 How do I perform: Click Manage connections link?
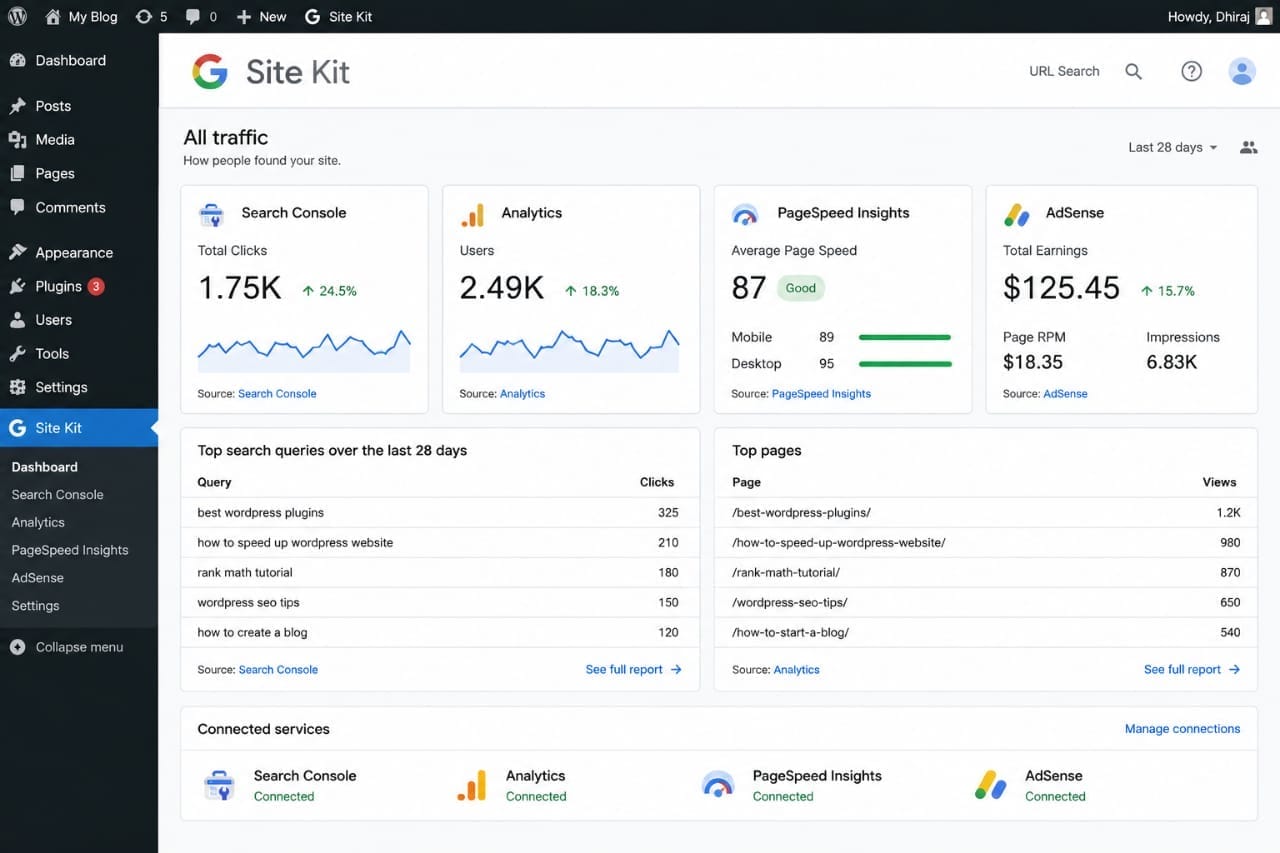pos(1182,729)
